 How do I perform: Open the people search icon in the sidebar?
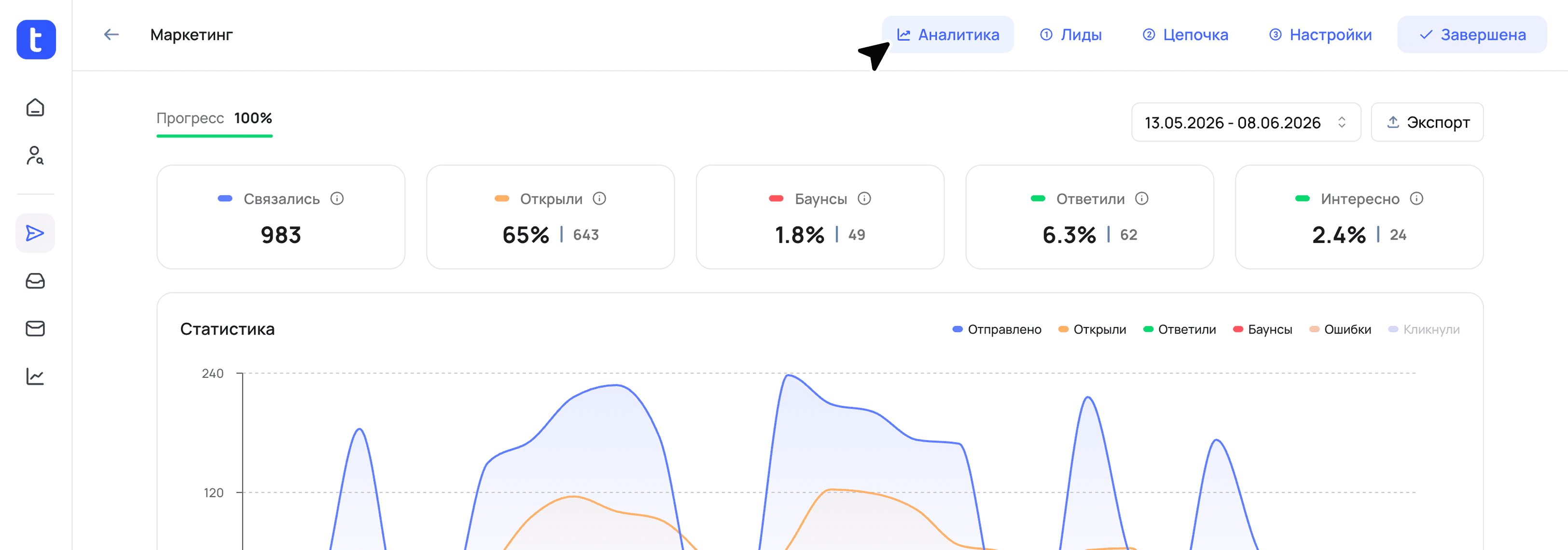[35, 156]
